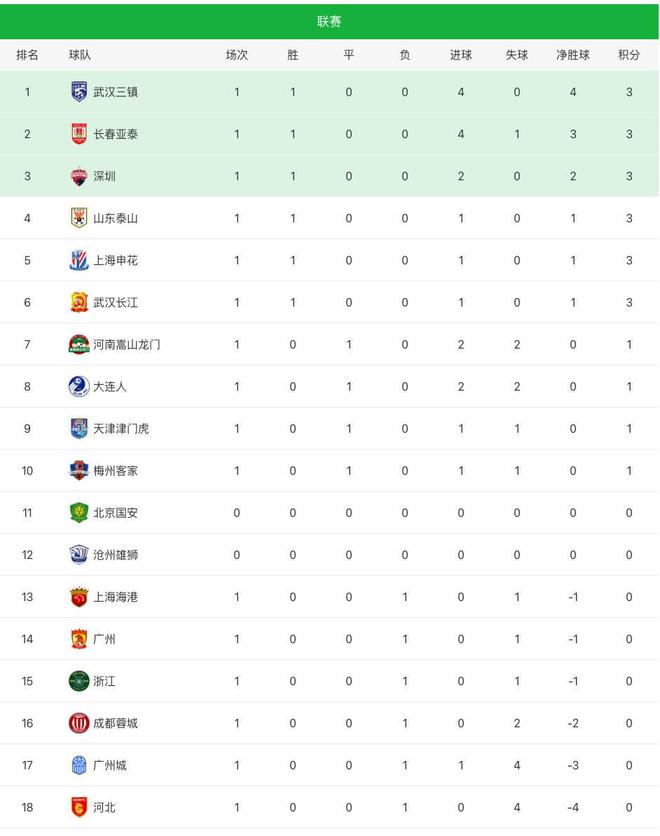Click the Hebei (河北) team logo
Screen dimensions: 660x836
pyautogui.click(x=79, y=806)
